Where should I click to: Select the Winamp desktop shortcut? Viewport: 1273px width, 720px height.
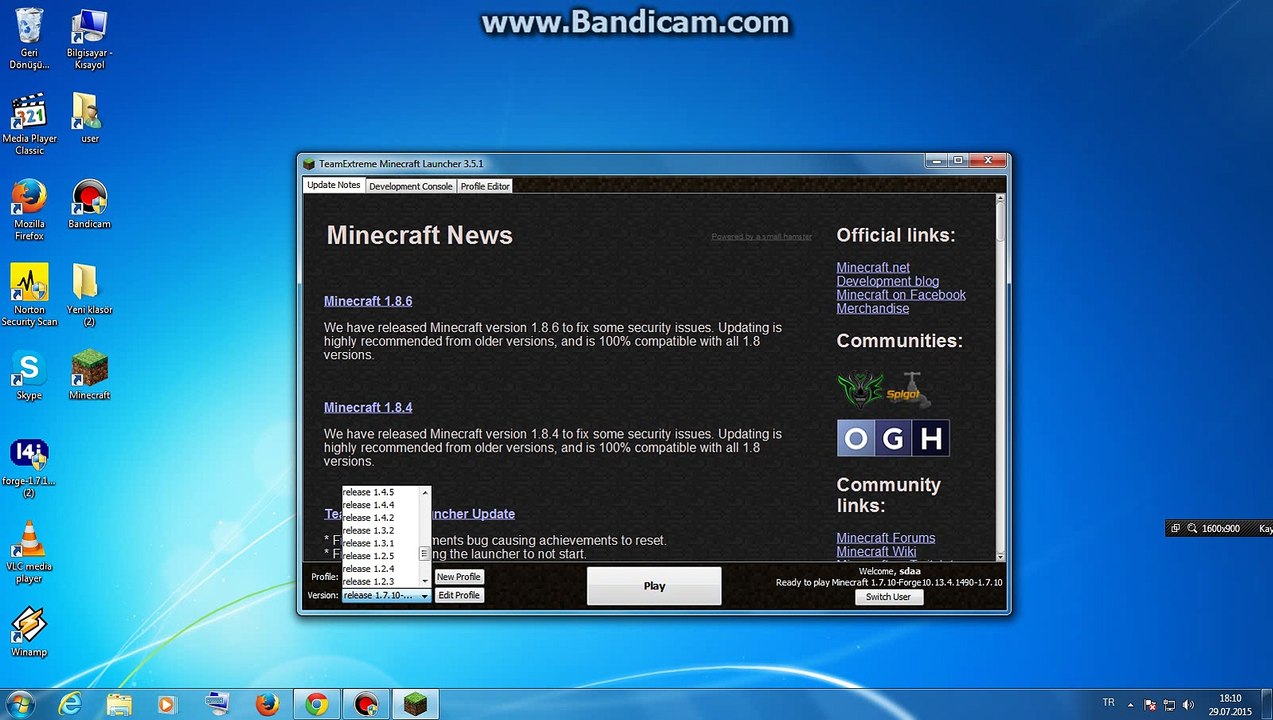click(29, 632)
